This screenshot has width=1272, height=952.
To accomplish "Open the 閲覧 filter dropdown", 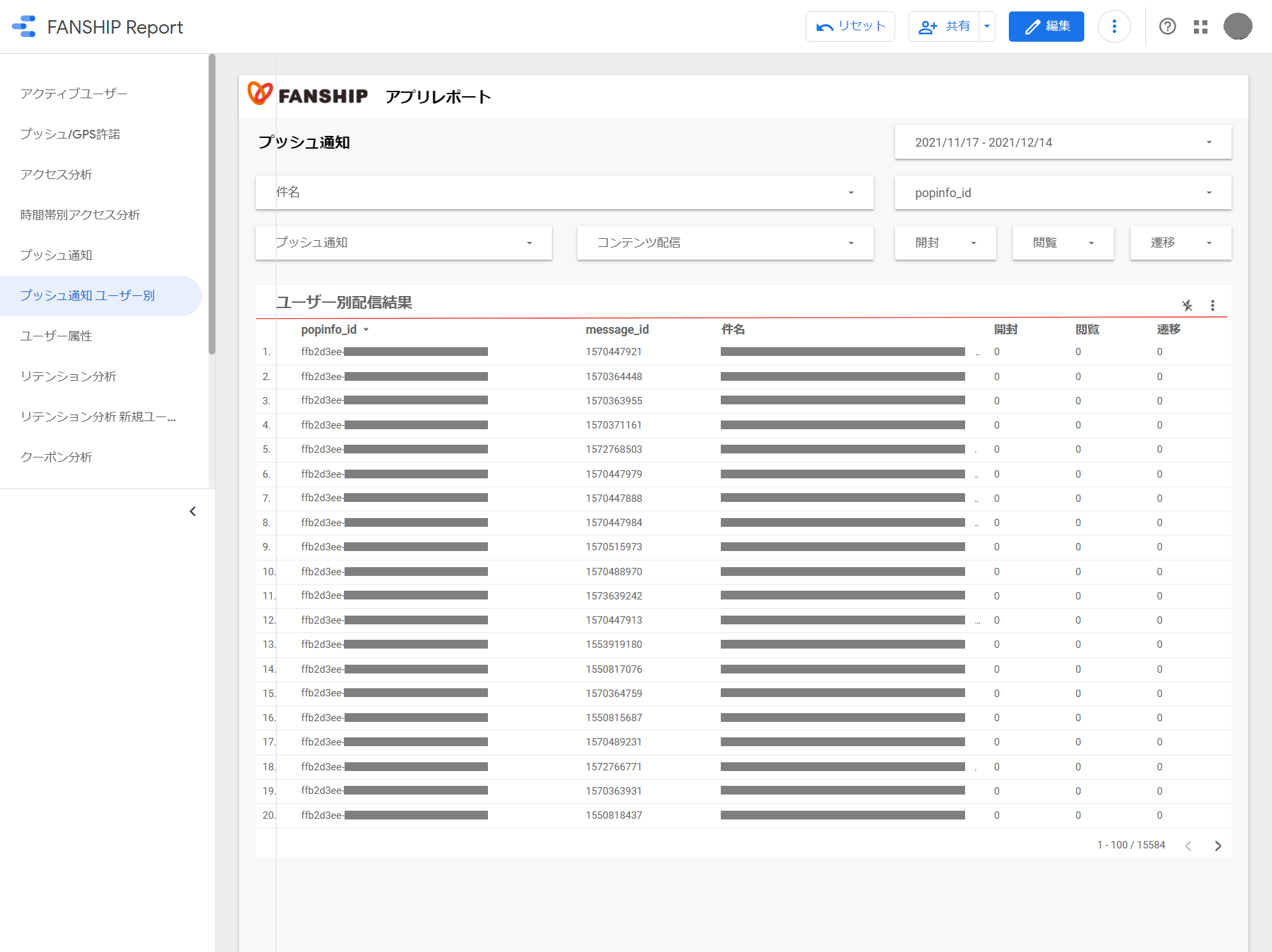I will tap(1063, 243).
